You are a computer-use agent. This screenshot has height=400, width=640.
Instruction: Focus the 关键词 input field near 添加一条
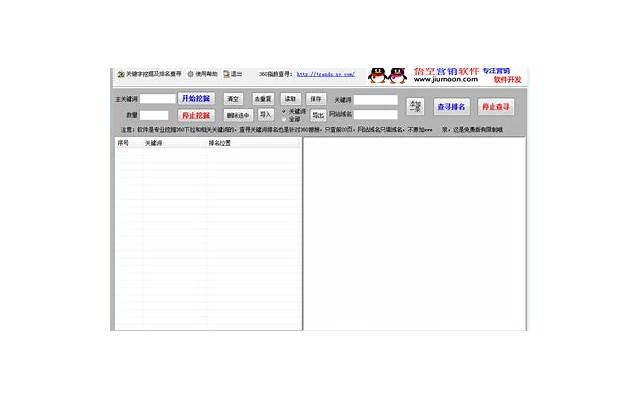376,100
